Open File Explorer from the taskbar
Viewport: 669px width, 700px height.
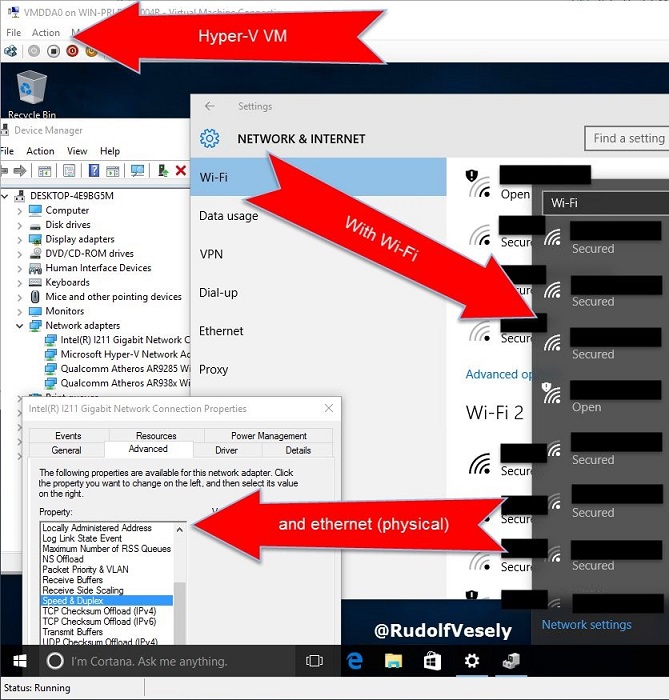pos(393,661)
